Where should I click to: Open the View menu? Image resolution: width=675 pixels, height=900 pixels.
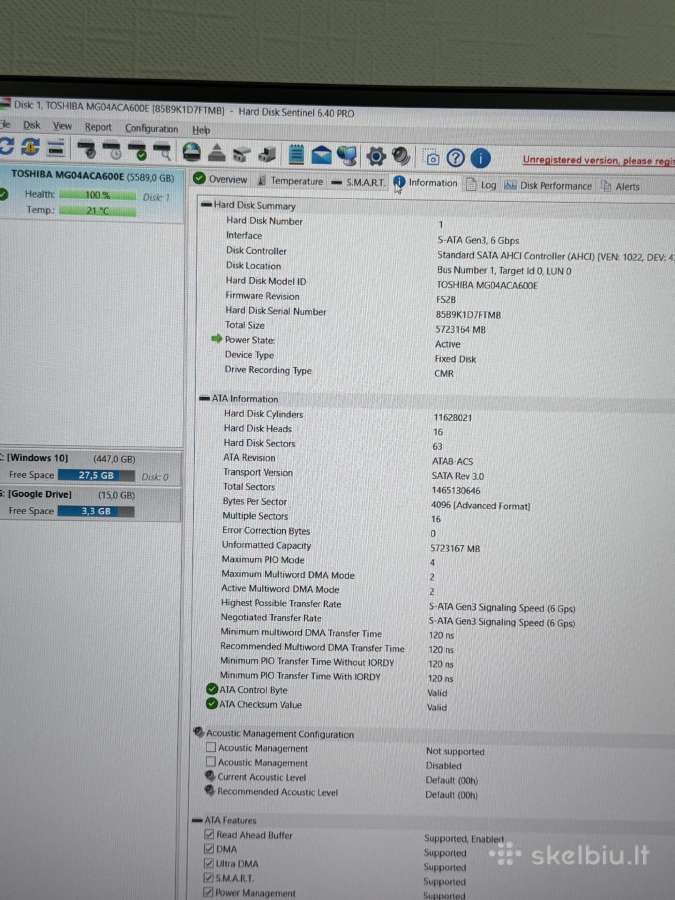[x=63, y=126]
